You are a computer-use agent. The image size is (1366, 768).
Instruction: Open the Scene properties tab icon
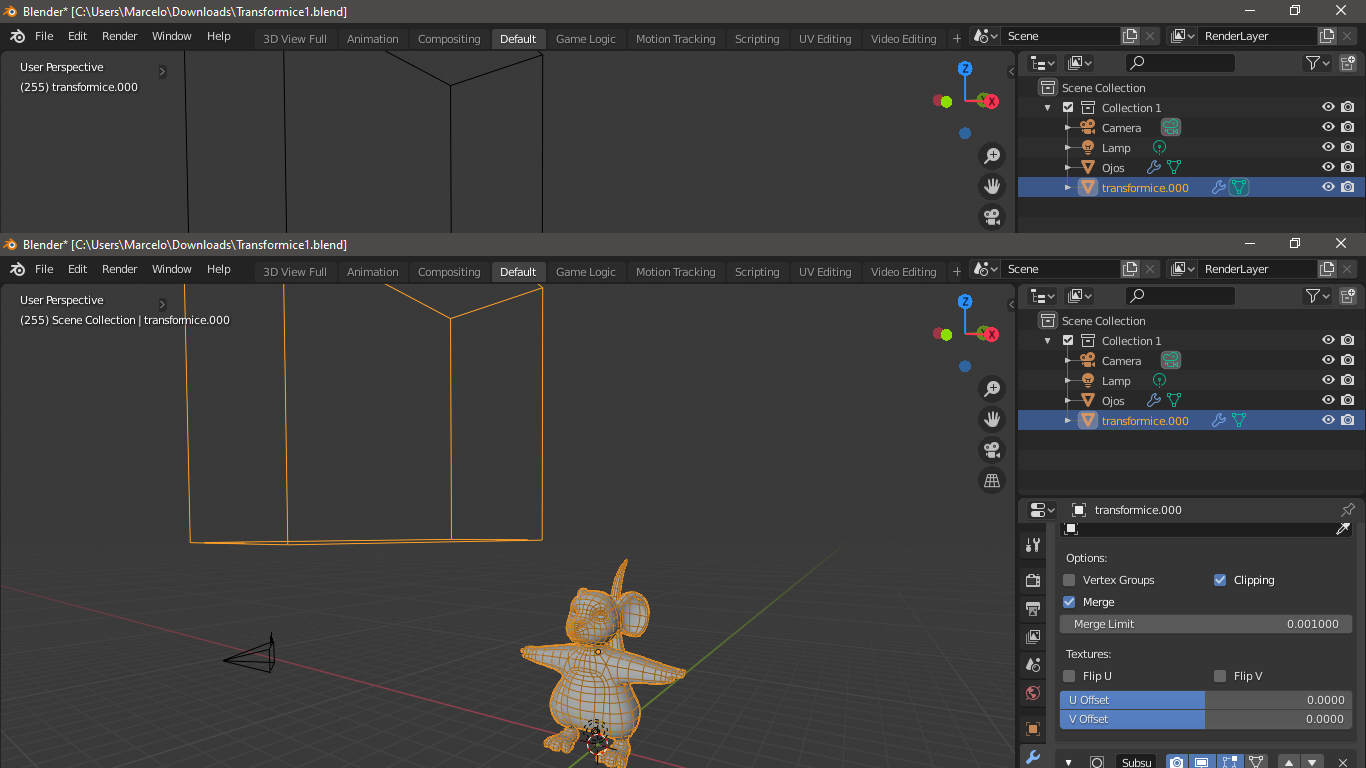[x=1033, y=664]
